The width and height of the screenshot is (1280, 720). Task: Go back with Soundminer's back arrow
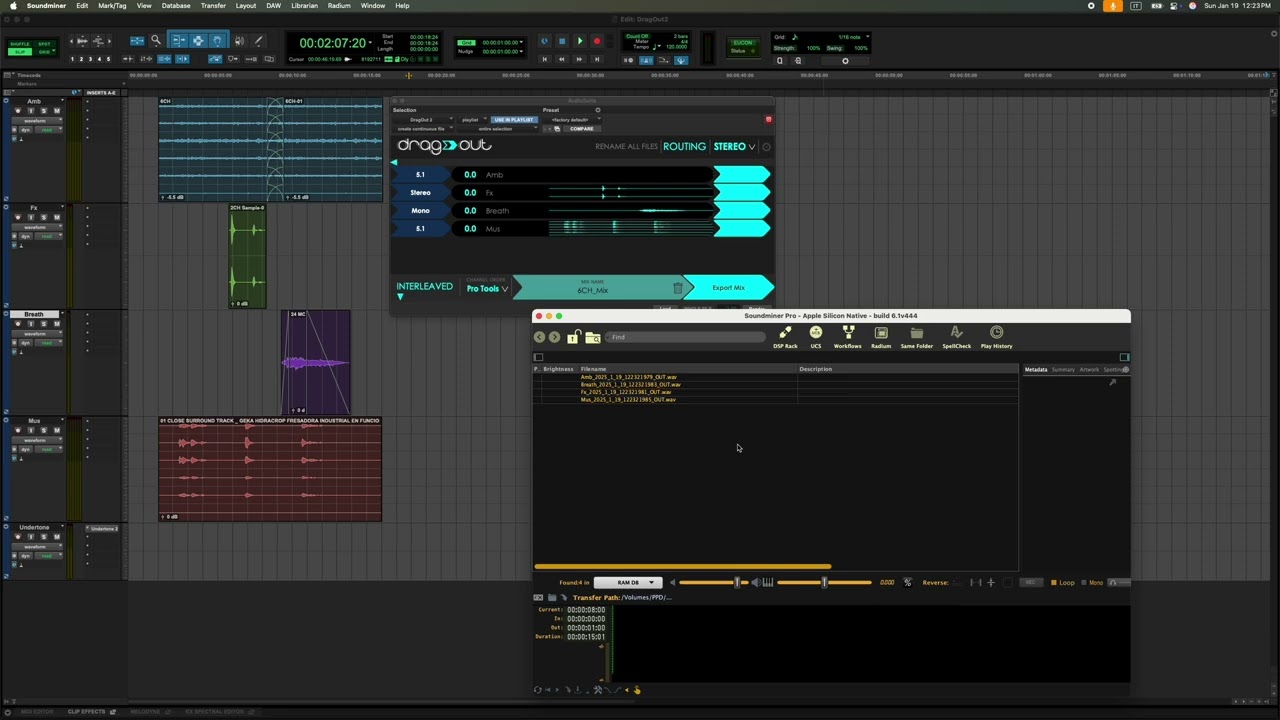tap(540, 337)
